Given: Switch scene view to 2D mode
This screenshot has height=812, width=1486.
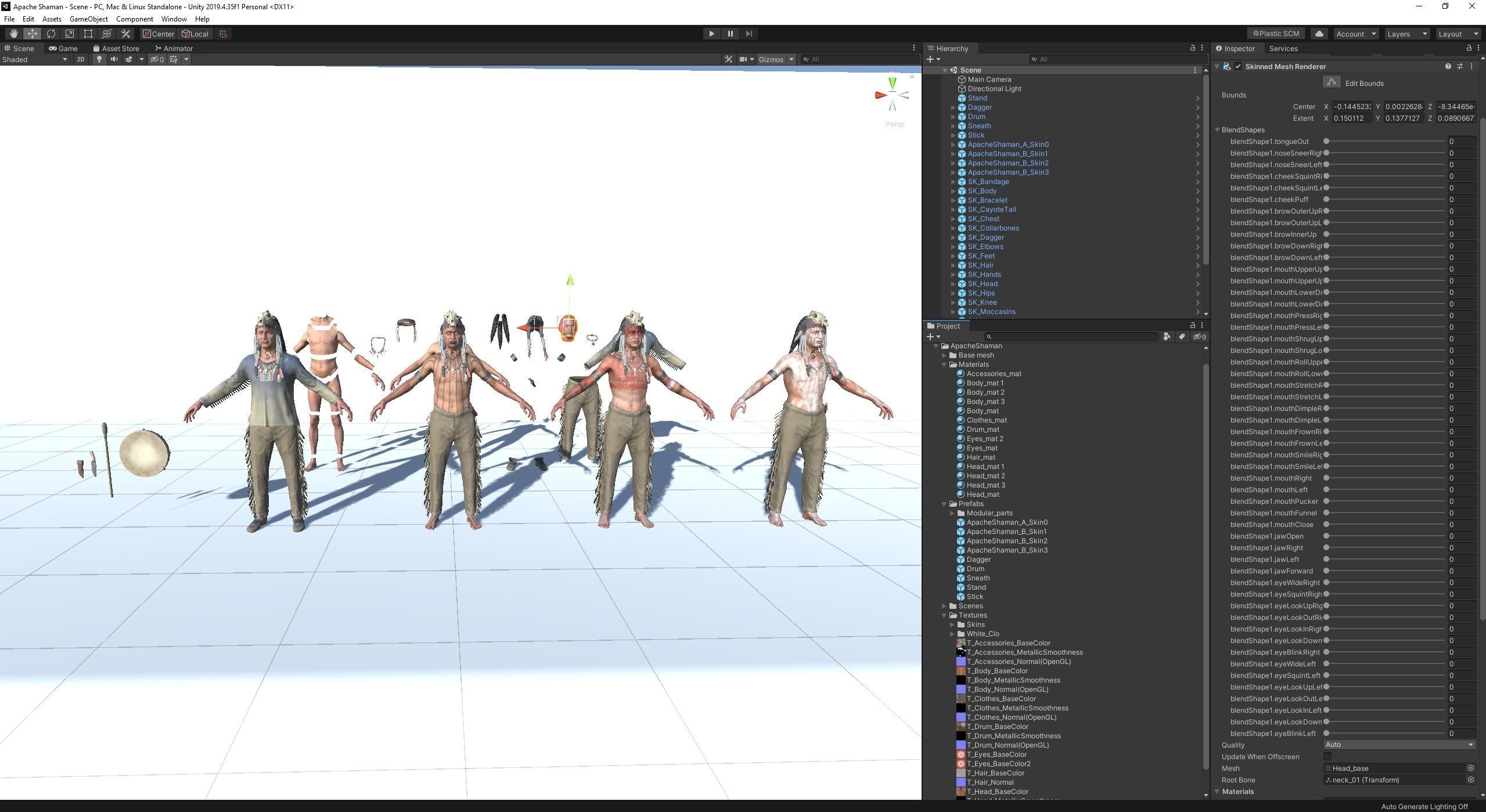Looking at the screenshot, I should (81, 59).
